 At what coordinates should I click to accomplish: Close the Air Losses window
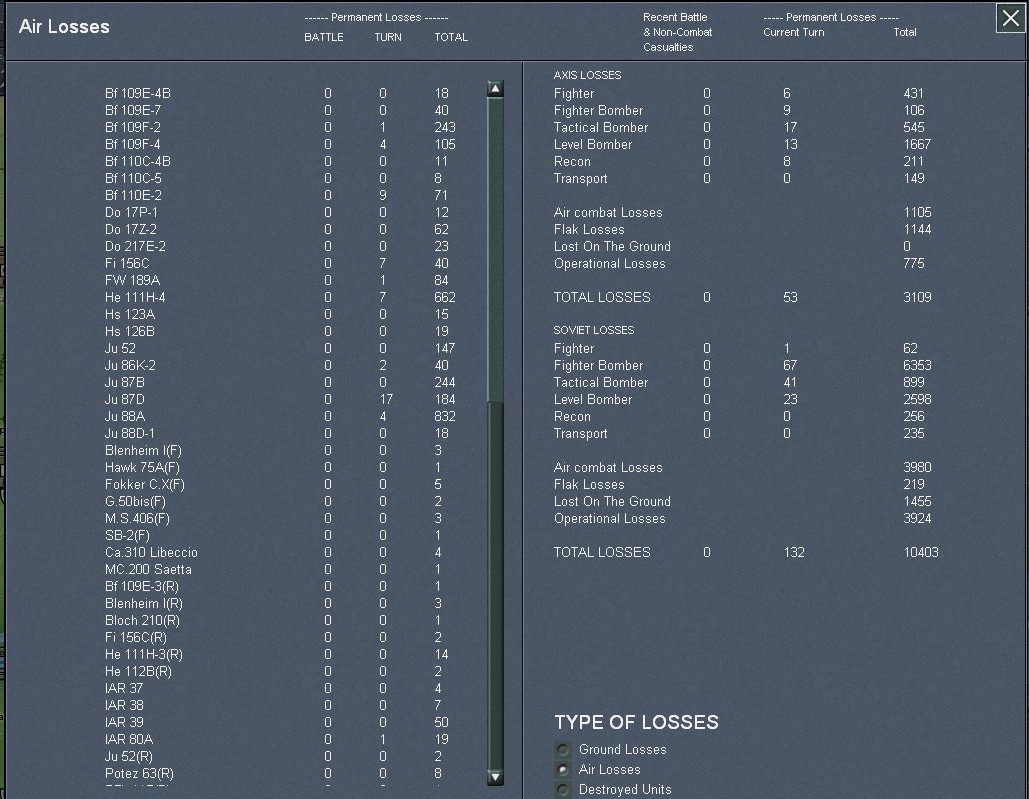click(x=1010, y=19)
